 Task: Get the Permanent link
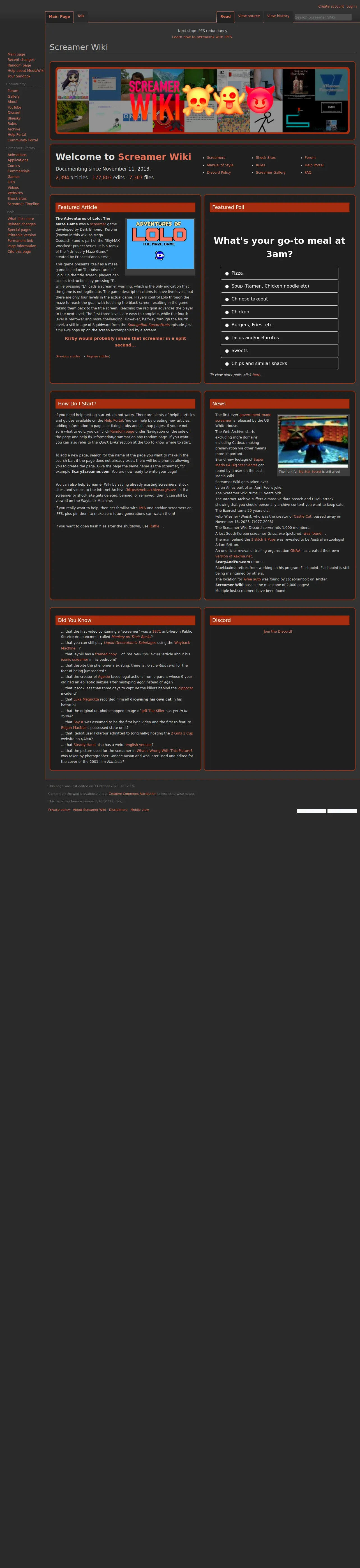coord(20,240)
